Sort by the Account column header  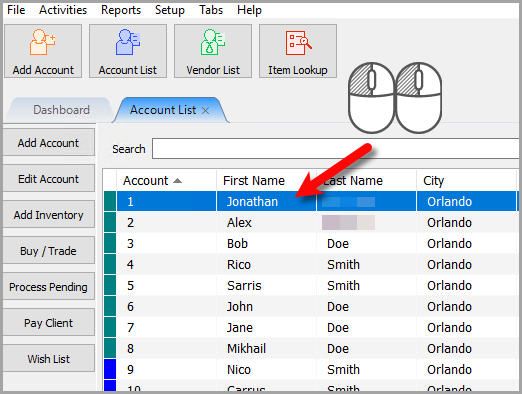[x=166, y=181]
